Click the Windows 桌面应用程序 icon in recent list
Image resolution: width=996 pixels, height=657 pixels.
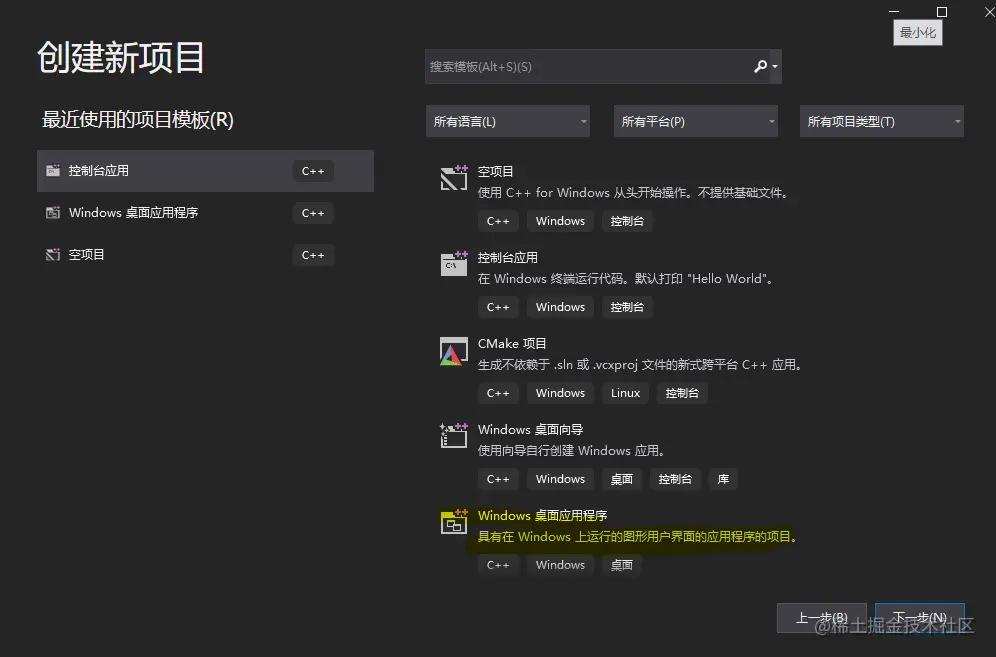[53, 212]
